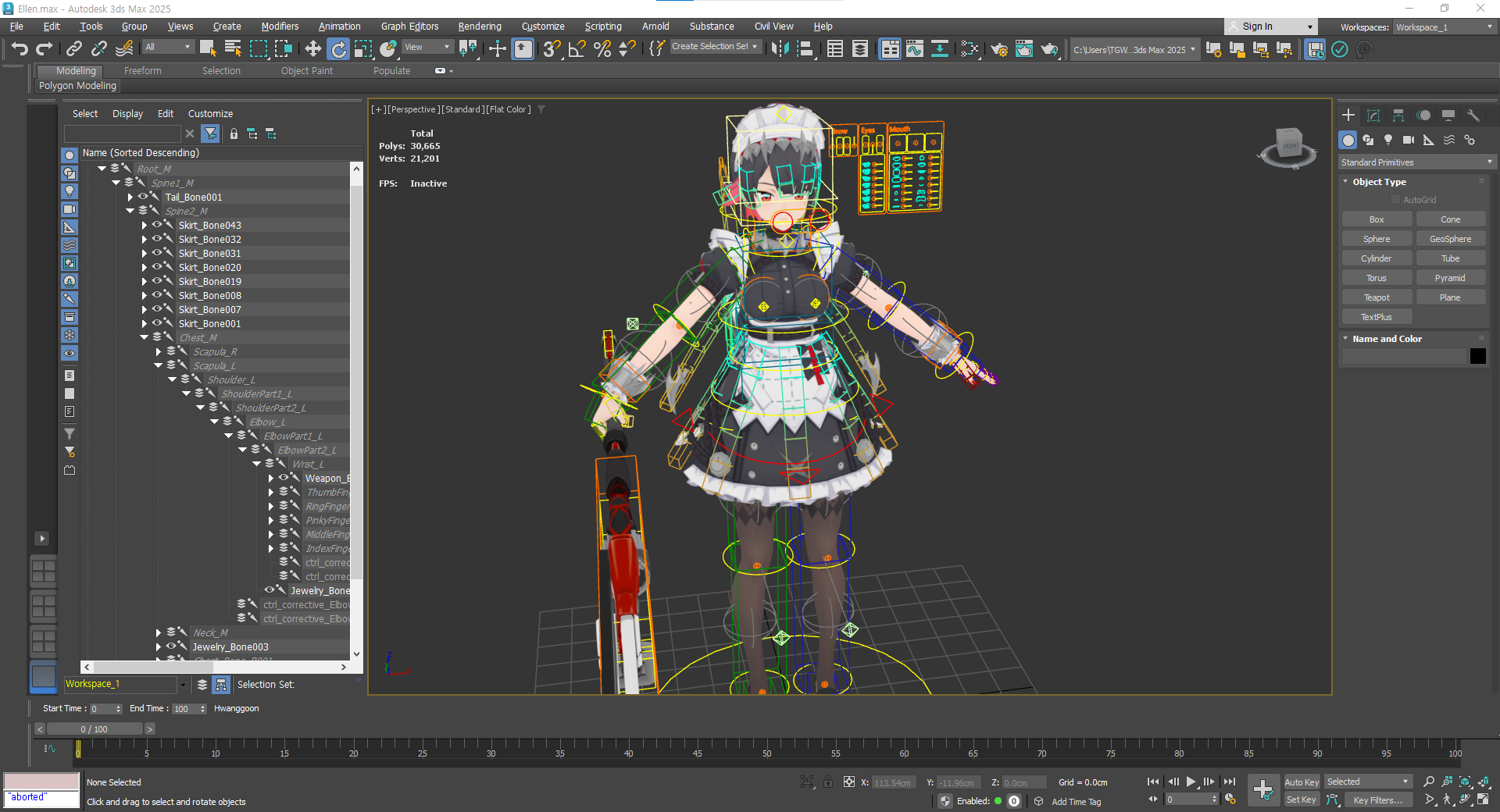Activate the Select and Rotate tool
The image size is (1500, 812).
(x=338, y=49)
